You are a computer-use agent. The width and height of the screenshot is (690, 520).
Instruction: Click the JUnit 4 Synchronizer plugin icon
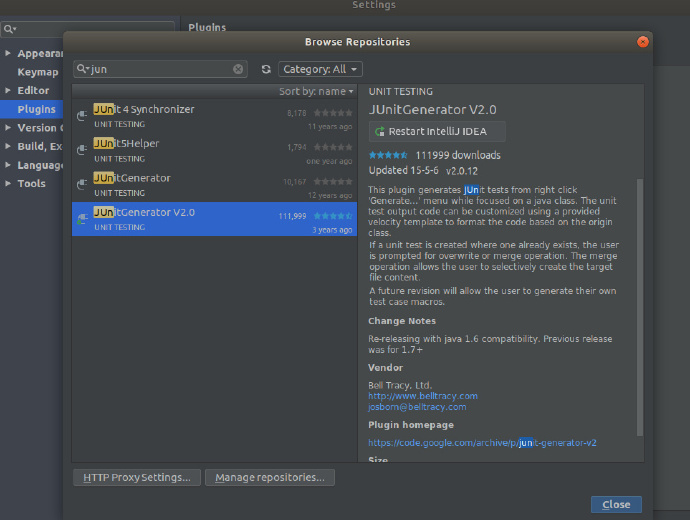(82, 116)
